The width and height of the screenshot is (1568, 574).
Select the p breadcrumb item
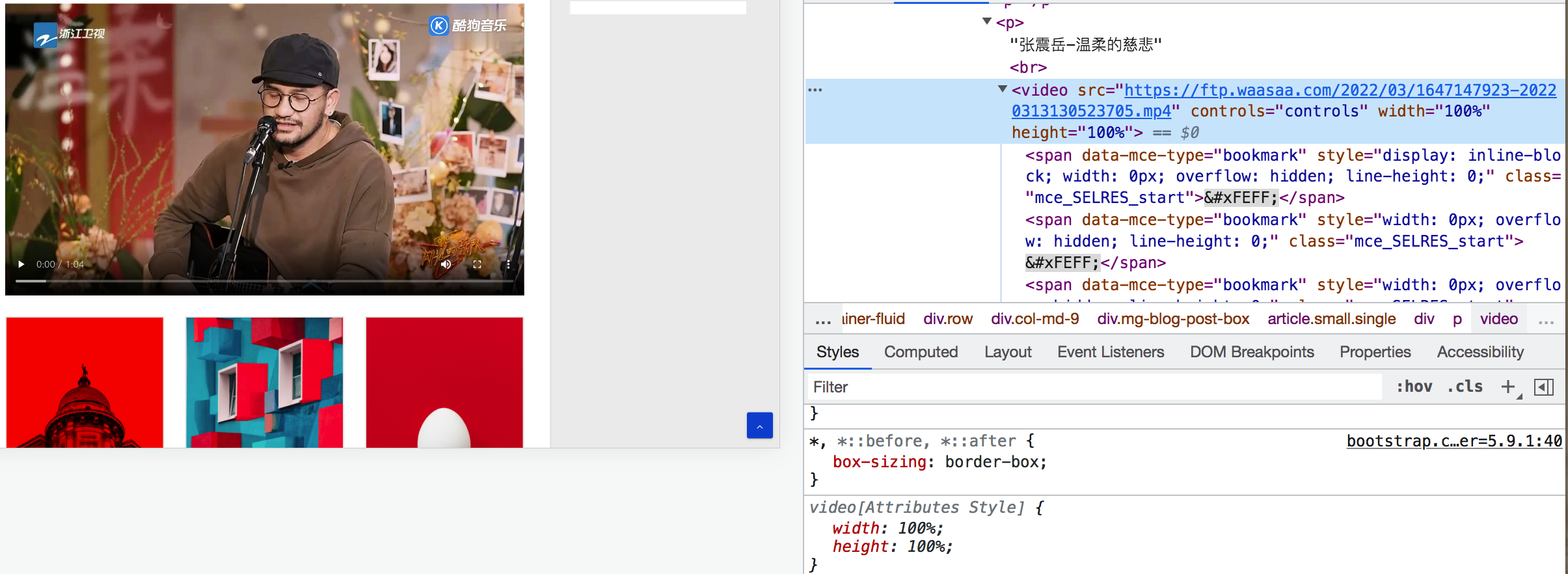[1457, 319]
